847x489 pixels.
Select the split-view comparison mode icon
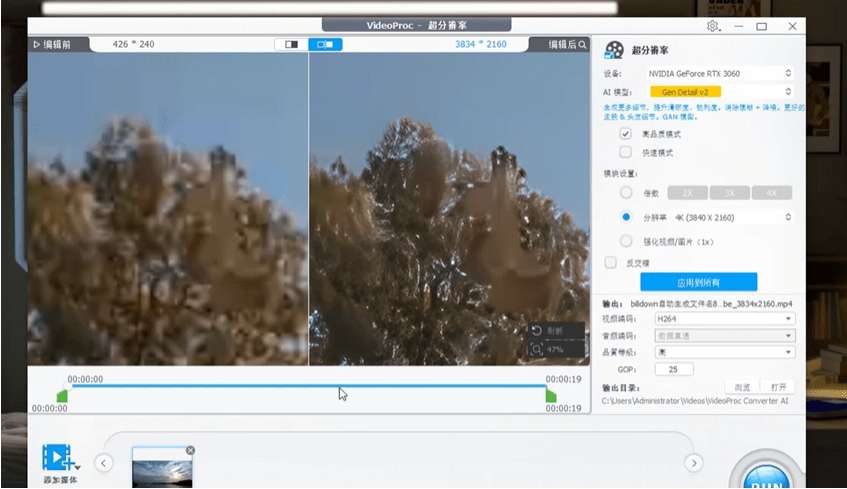tap(325, 44)
